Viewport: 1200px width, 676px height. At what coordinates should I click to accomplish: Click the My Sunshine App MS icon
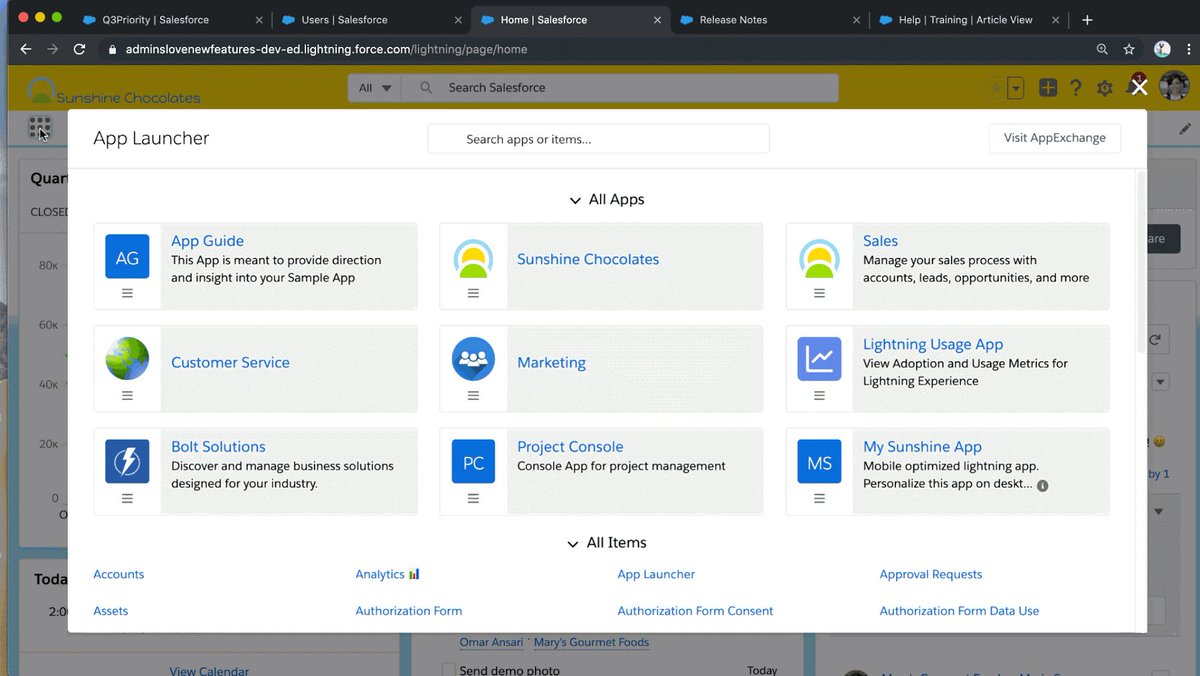pyautogui.click(x=819, y=462)
